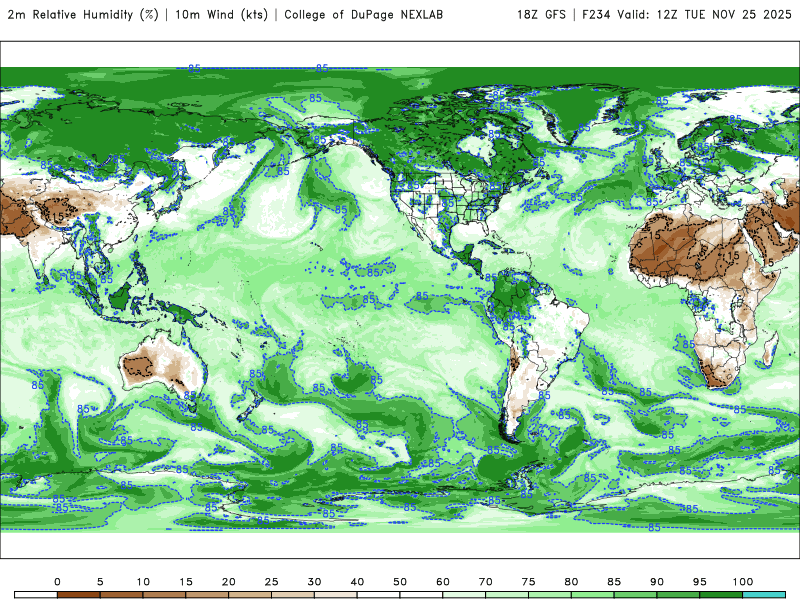Click the legend value "5"
The height and width of the screenshot is (600, 800).
click(100, 582)
